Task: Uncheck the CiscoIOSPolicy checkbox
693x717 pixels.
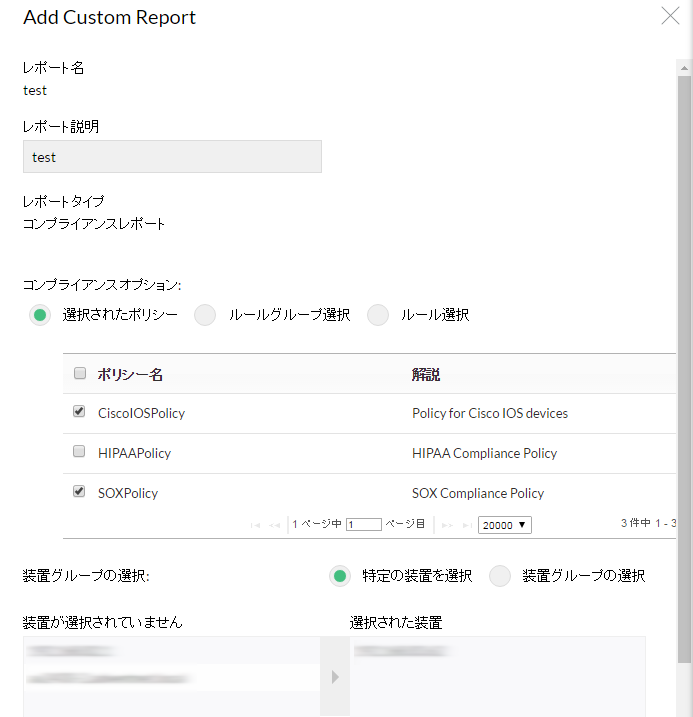Action: [80, 412]
